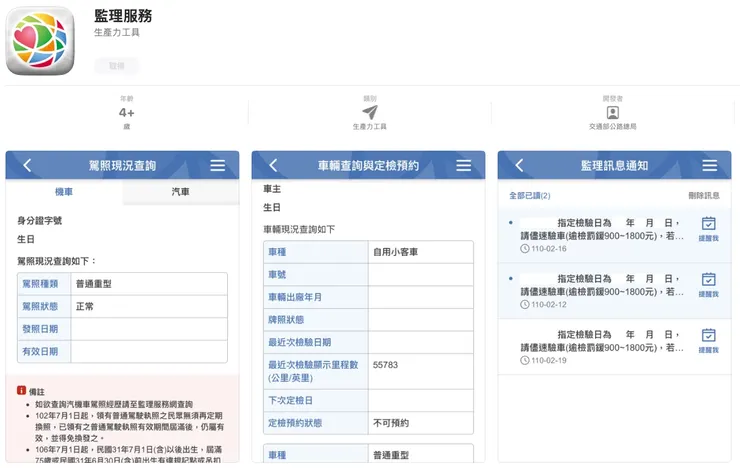Click the 生產力工具 subtitle under app title
This screenshot has height=468, width=740.
117,32
